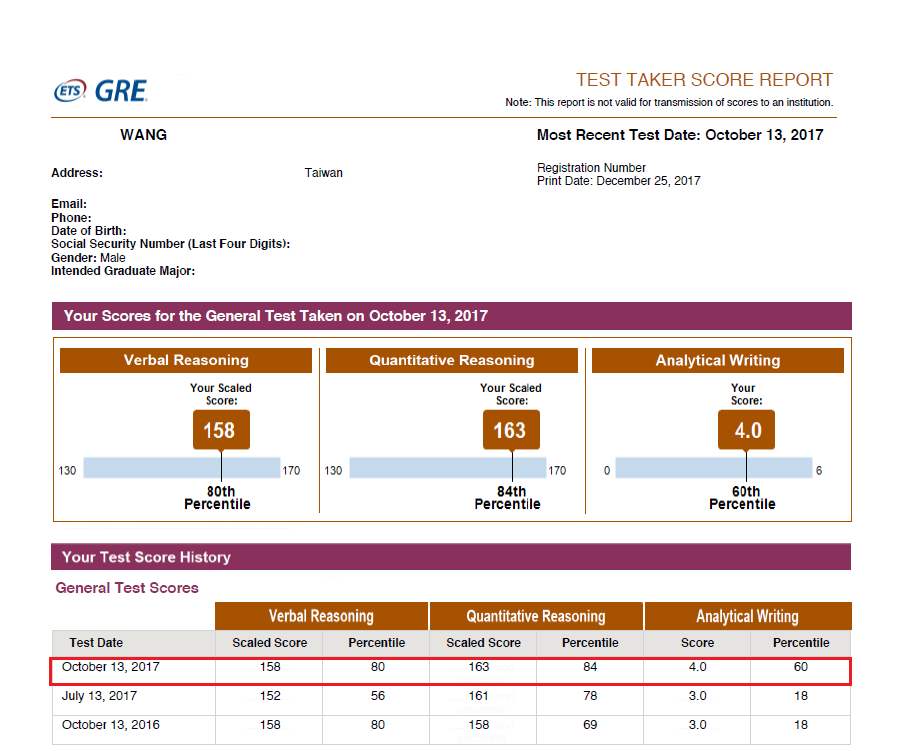Click the Verbal Reasoning header in the score panel

coord(186,360)
